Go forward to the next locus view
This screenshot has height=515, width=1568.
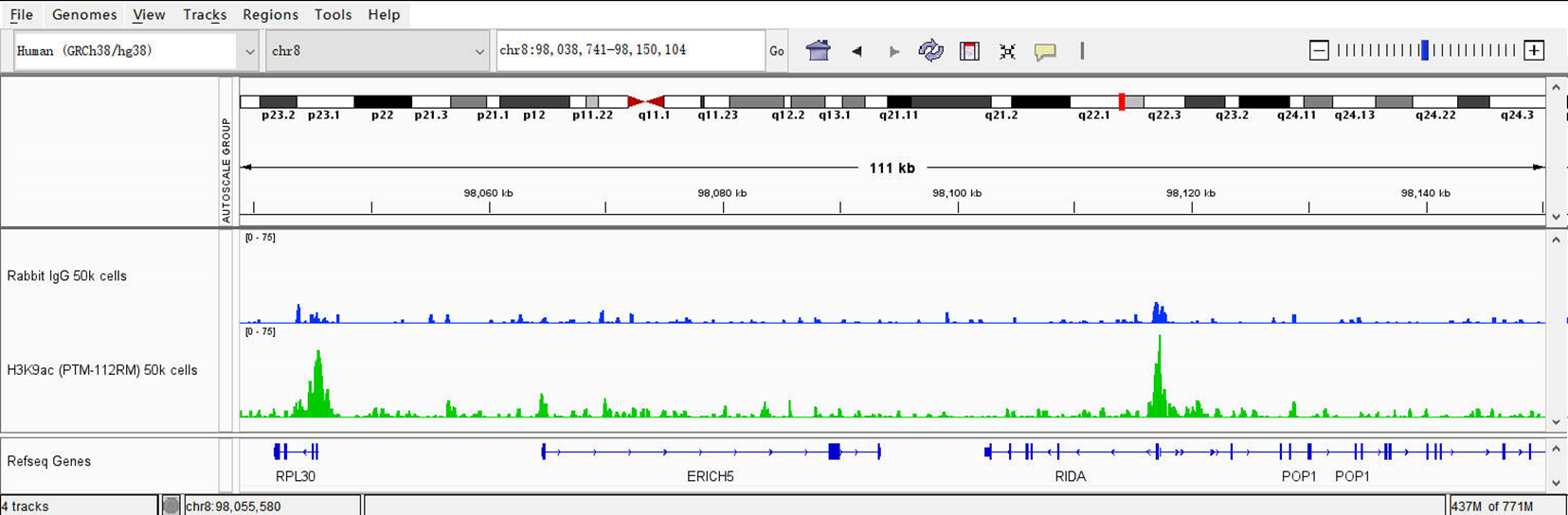click(x=893, y=51)
